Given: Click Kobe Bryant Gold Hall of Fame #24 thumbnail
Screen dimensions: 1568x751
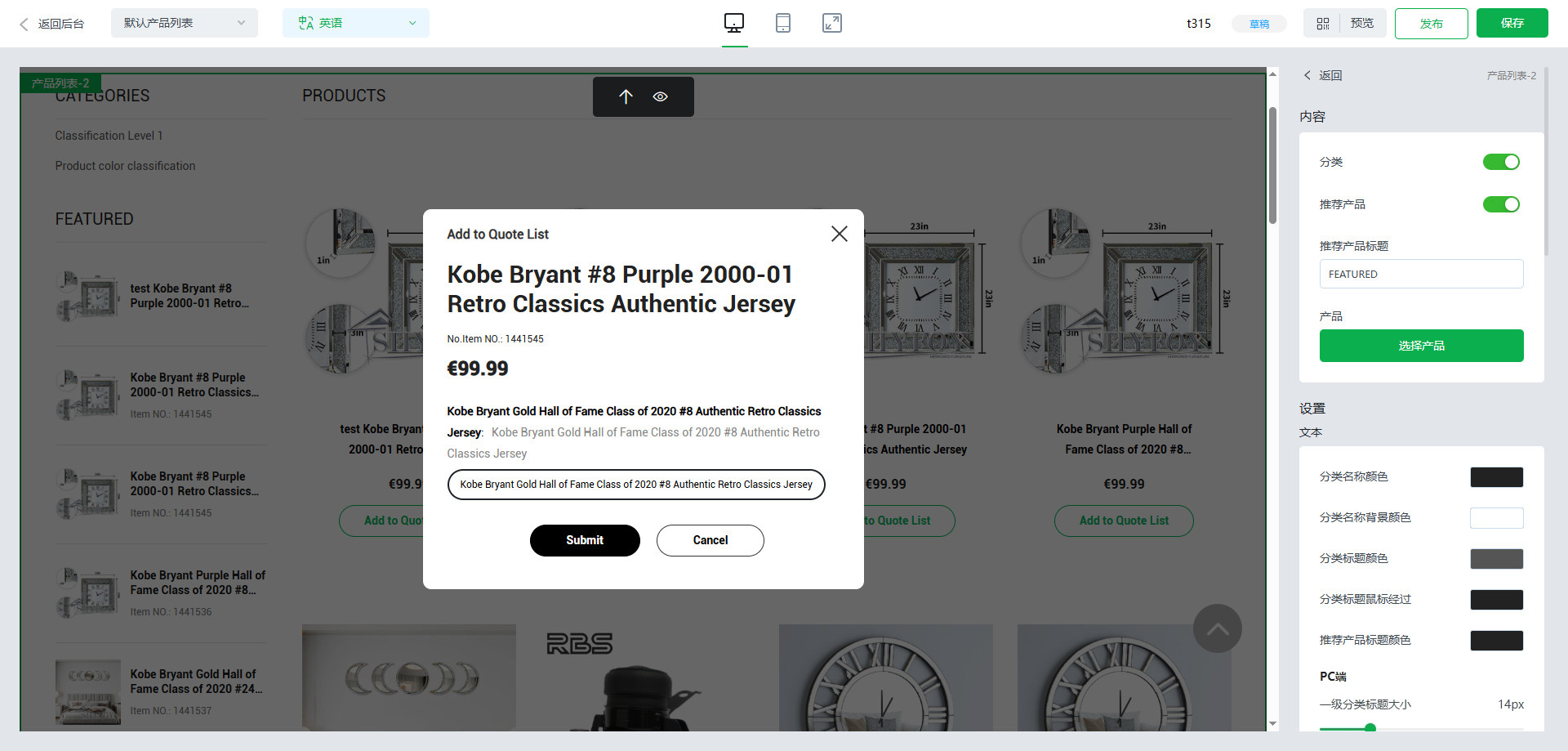Looking at the screenshot, I should click(x=88, y=692).
